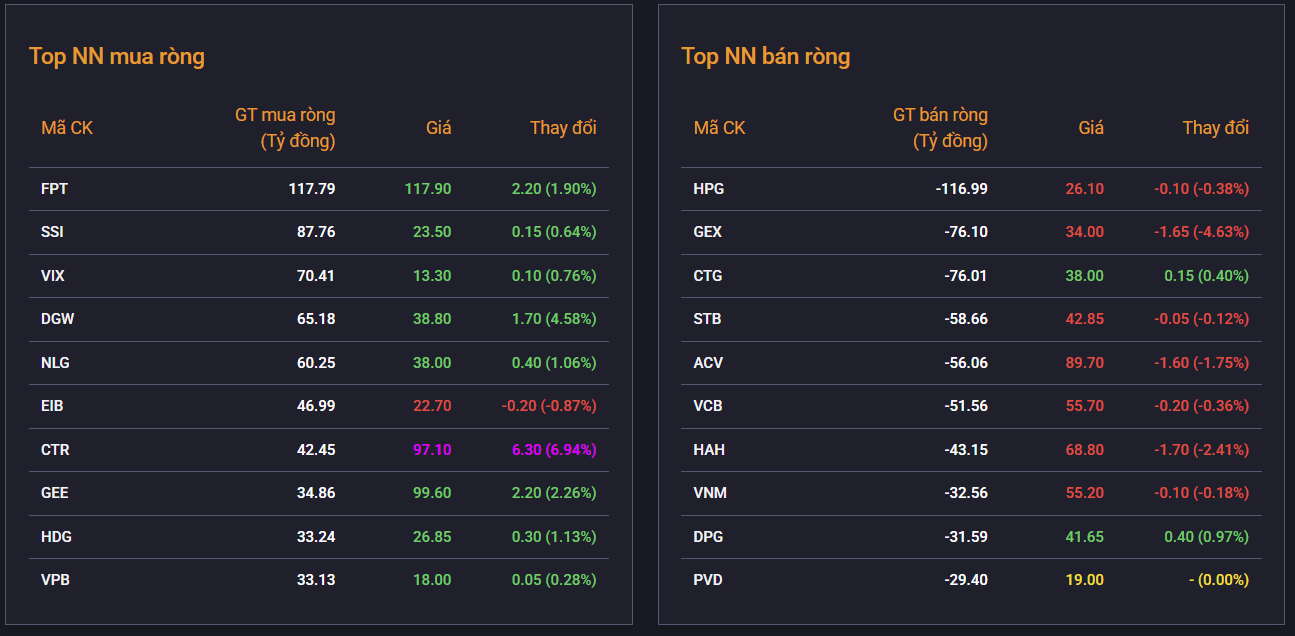Image resolution: width=1295 pixels, height=636 pixels.
Task: Select the VPB ticker symbol
Action: click(56, 580)
